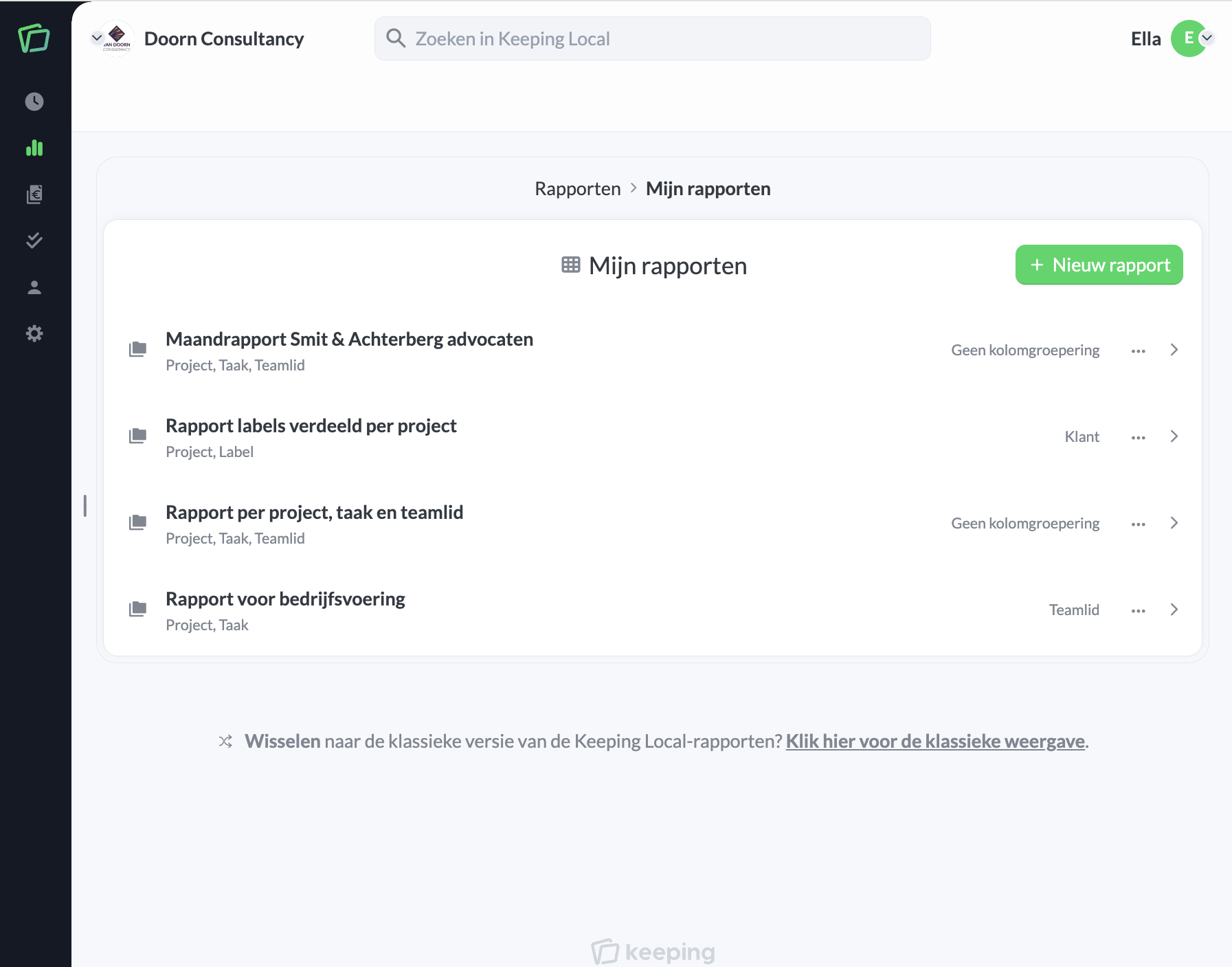The image size is (1232, 967).
Task: Click folder icon of Maandrapport Smit & Achterberg
Action: [x=137, y=349]
